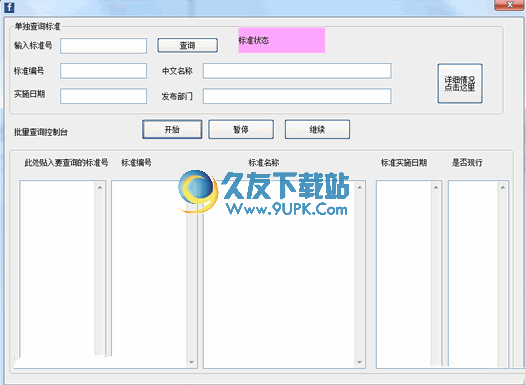The height and width of the screenshot is (385, 526).
Task: Focus the 实施日期 text field
Action: (103, 96)
